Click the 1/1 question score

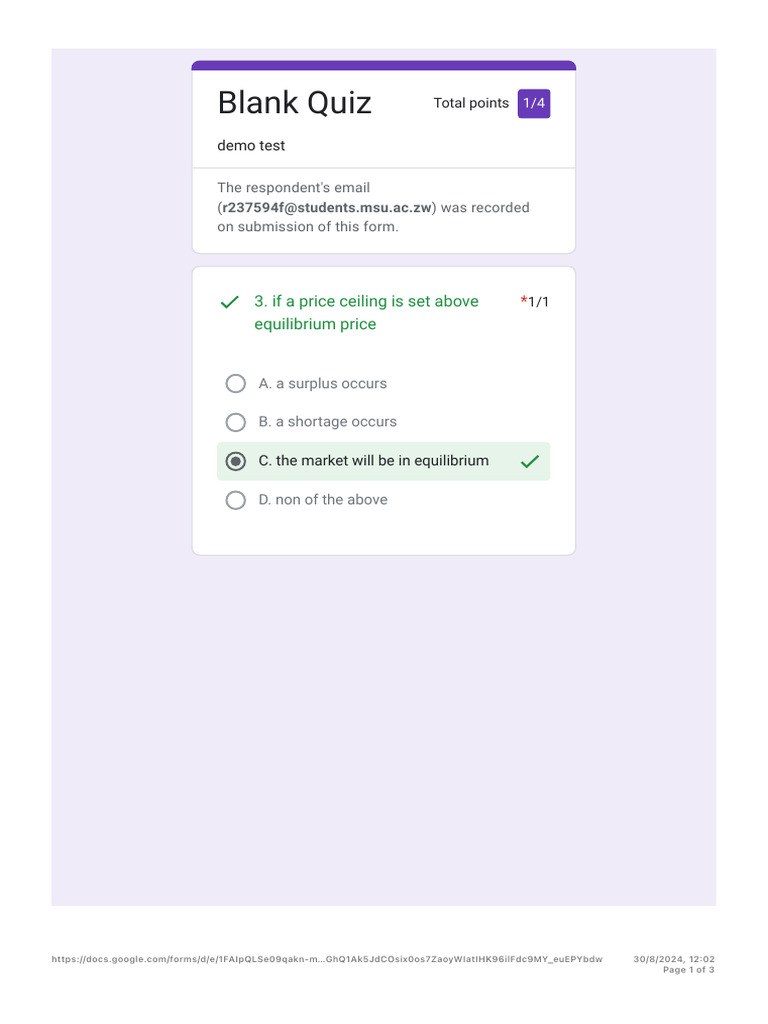(x=539, y=301)
